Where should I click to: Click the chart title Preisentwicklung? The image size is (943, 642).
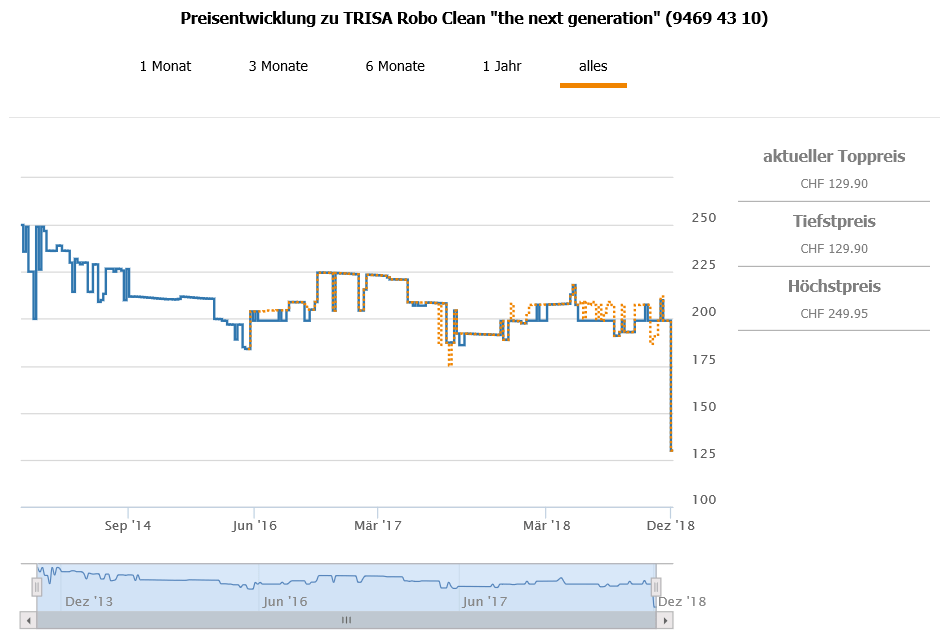pyautogui.click(x=474, y=19)
